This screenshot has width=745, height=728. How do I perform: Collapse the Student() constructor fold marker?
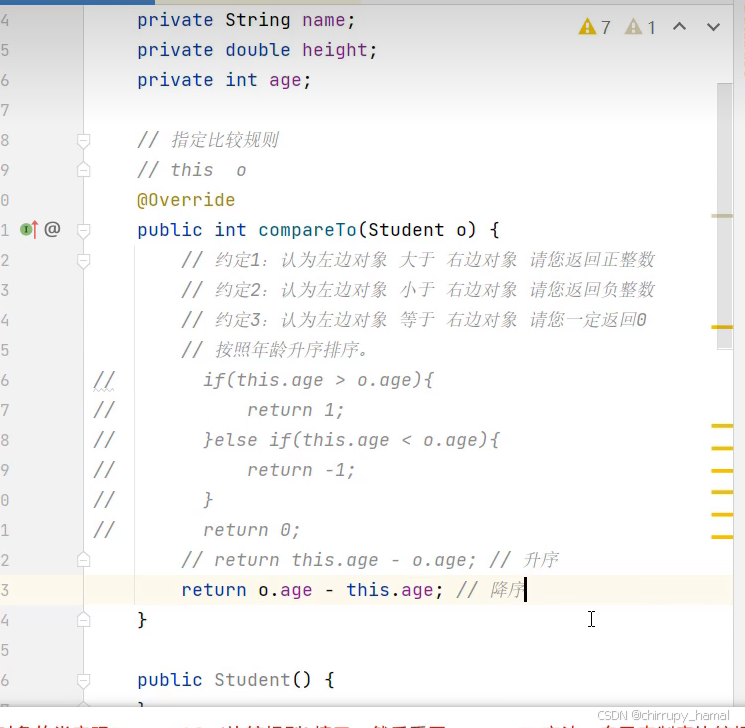84,681
